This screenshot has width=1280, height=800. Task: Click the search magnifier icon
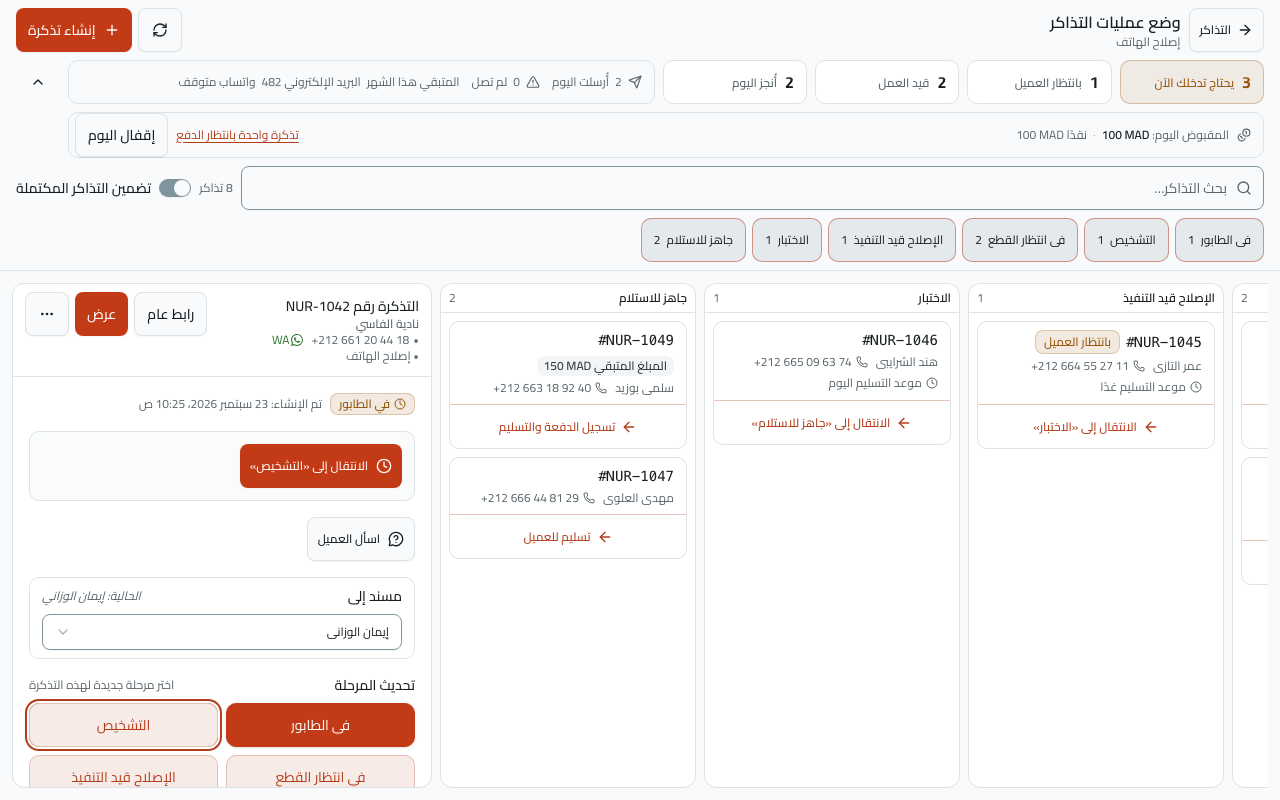(1244, 188)
